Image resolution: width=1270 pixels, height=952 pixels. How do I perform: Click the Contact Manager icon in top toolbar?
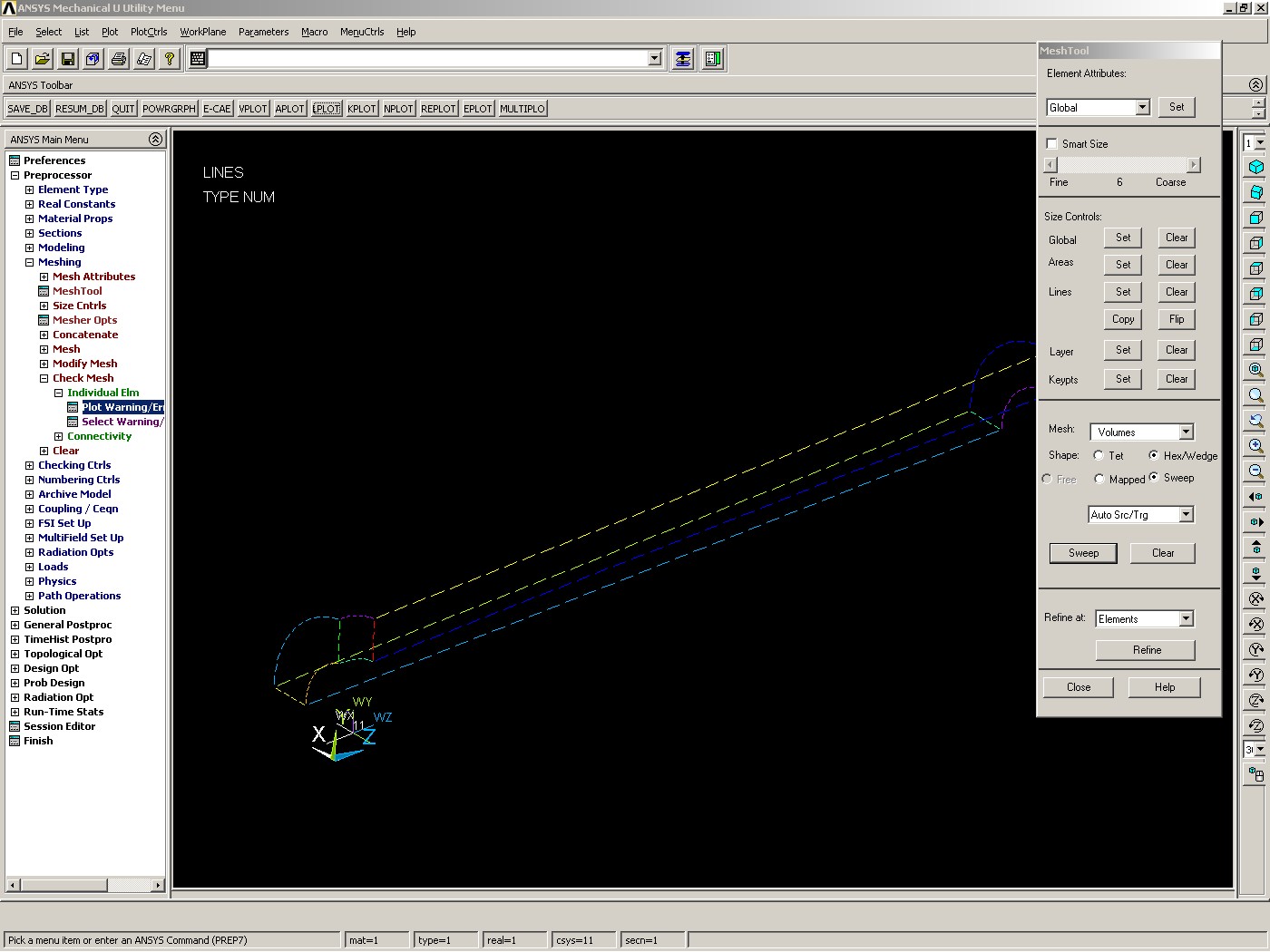coord(714,59)
